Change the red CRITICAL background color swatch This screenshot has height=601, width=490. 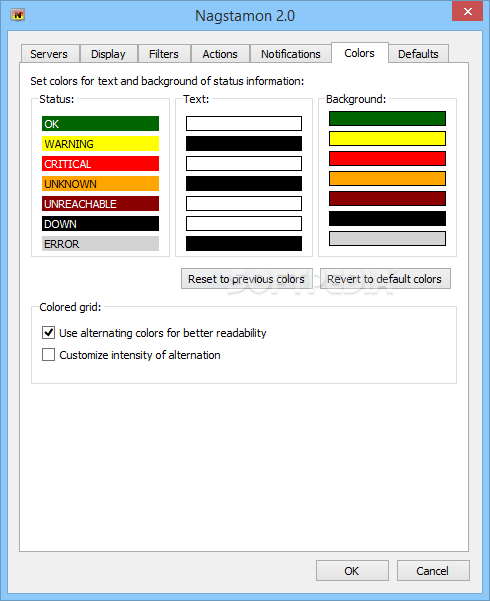tap(387, 158)
